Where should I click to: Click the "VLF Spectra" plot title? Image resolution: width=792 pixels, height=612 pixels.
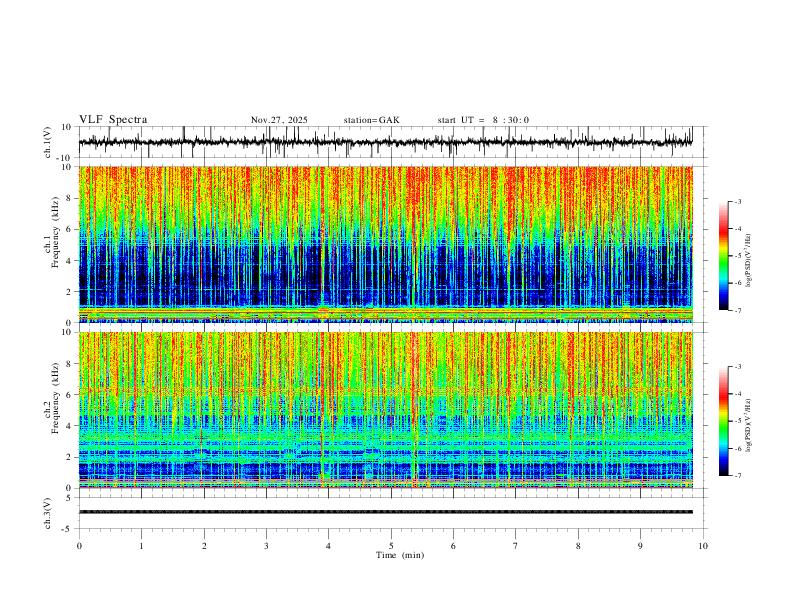[x=113, y=119]
